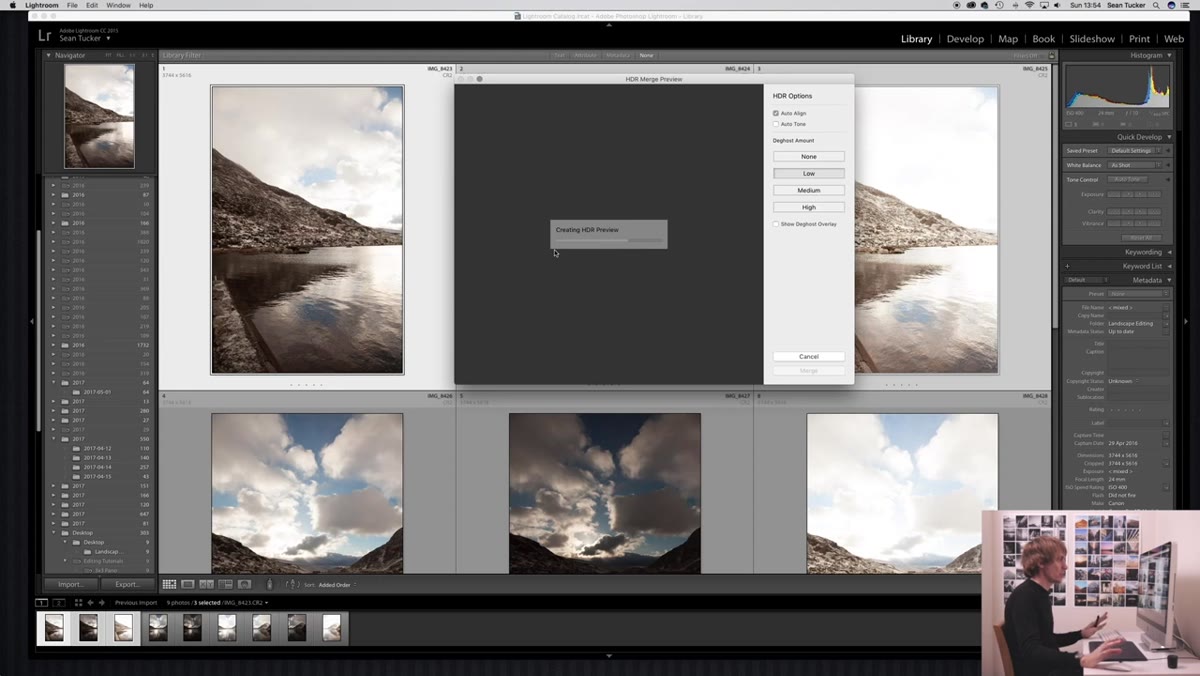The height and width of the screenshot is (676, 1200).
Task: Select None in Library Filter bar
Action: [x=647, y=55]
